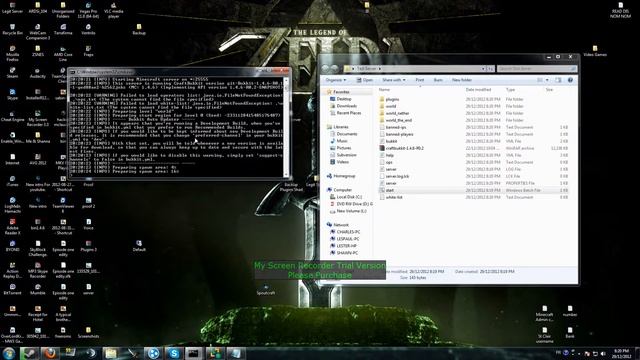This screenshot has width=640, height=360.
Task: Launch Skype from the desktop
Action: point(12,94)
